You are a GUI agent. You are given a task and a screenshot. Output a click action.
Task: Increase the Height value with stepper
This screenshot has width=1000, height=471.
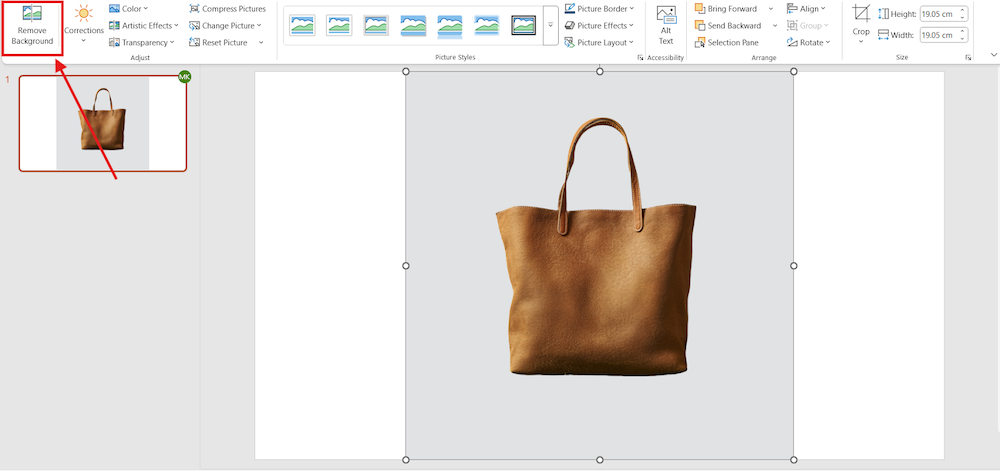tap(962, 10)
